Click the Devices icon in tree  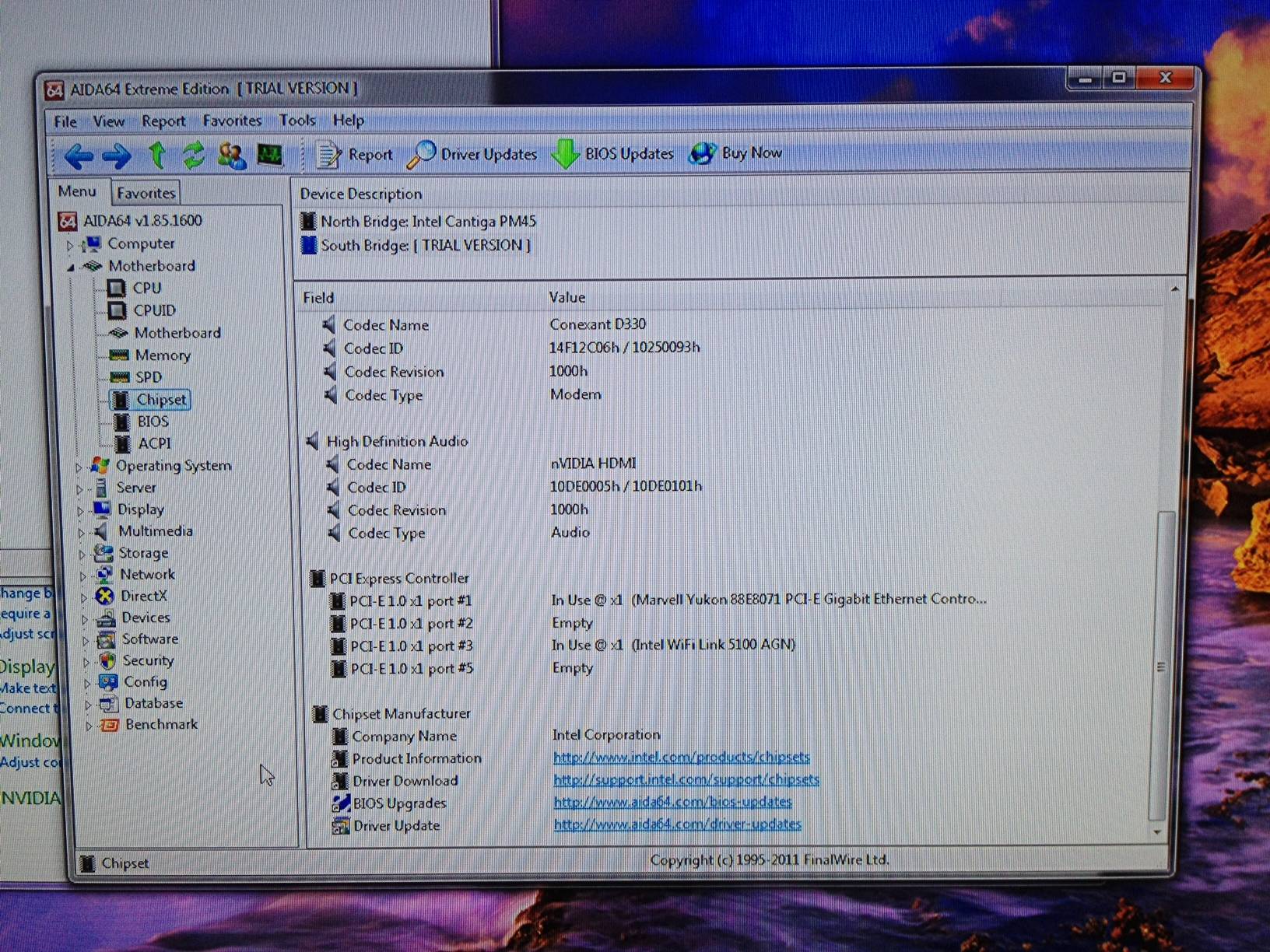pyautogui.click(x=106, y=618)
